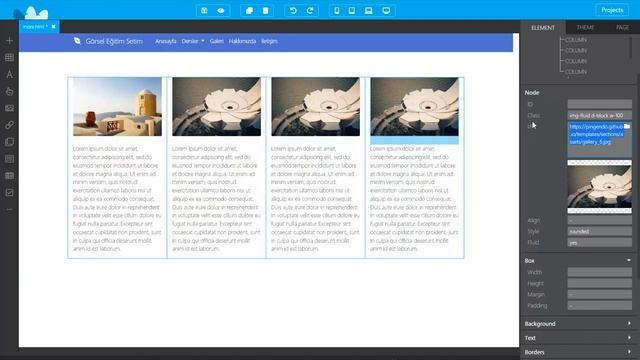Switch to desktop monitor viewport

[386, 11]
